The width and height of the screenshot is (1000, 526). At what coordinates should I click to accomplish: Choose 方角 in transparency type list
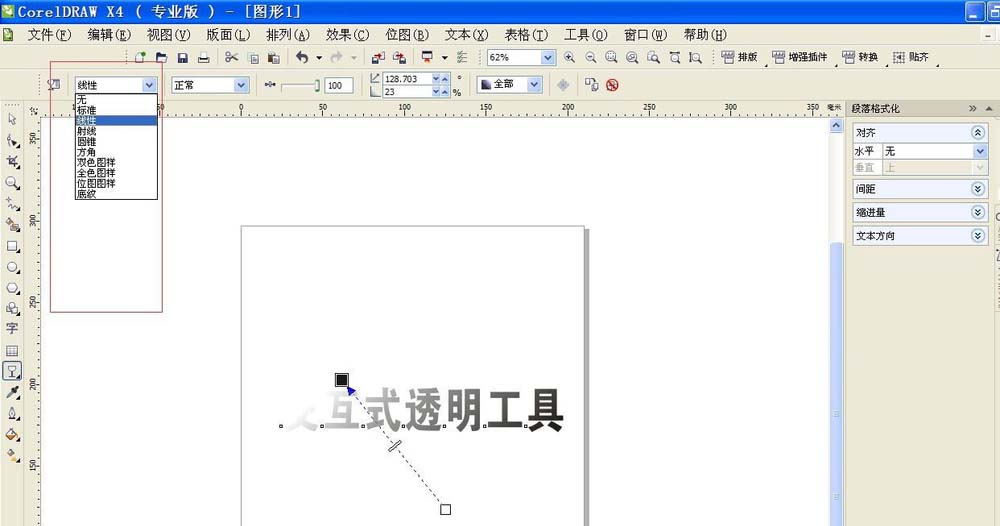(116, 152)
